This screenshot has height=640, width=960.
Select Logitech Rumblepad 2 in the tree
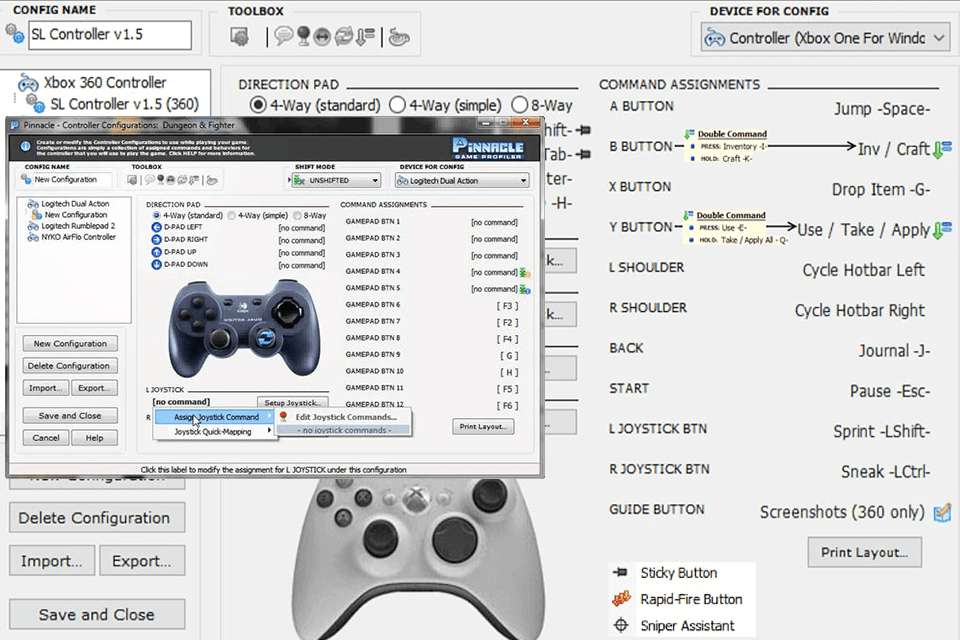(78, 226)
